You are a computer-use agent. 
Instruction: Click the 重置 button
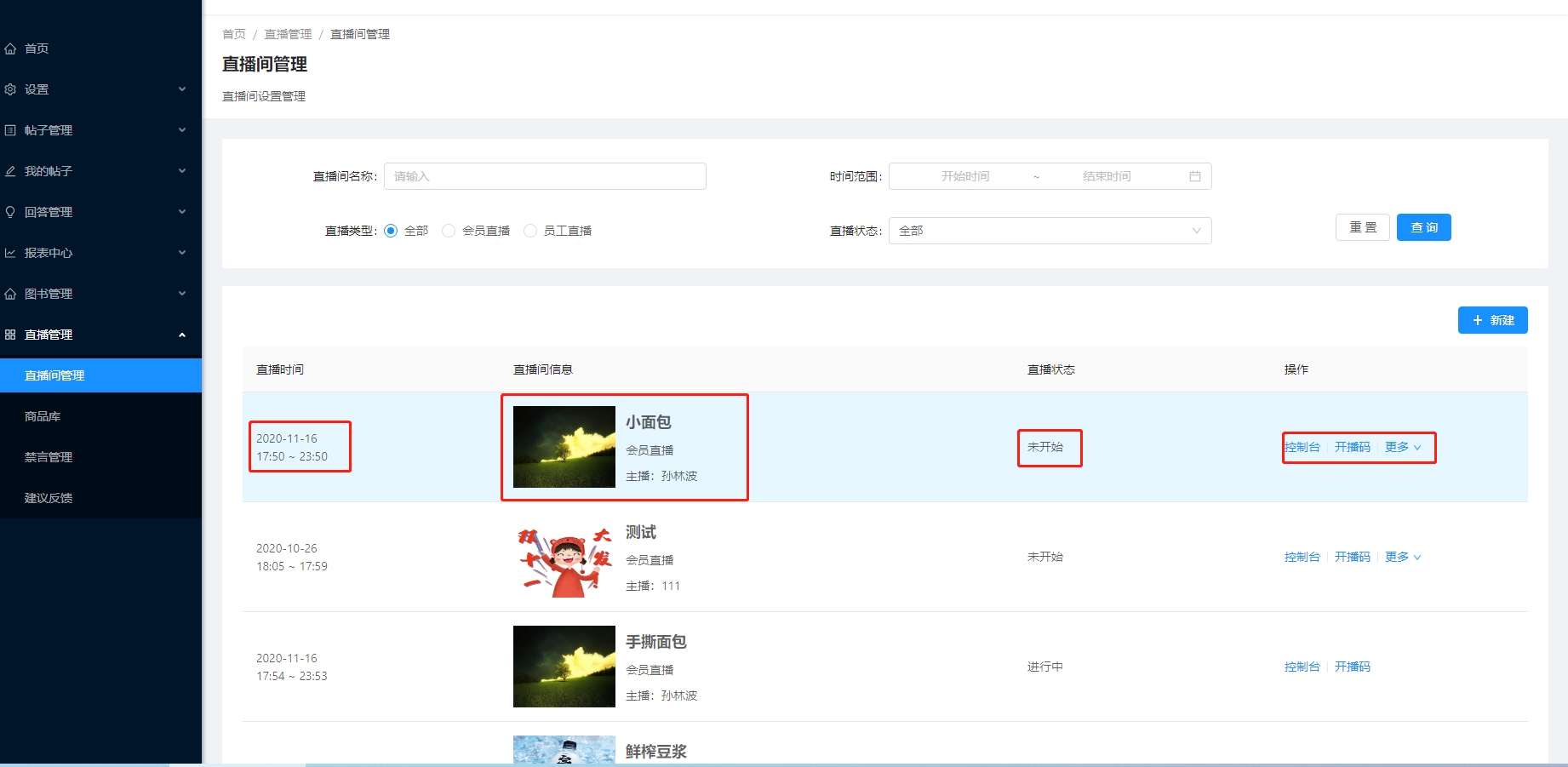tap(1363, 227)
